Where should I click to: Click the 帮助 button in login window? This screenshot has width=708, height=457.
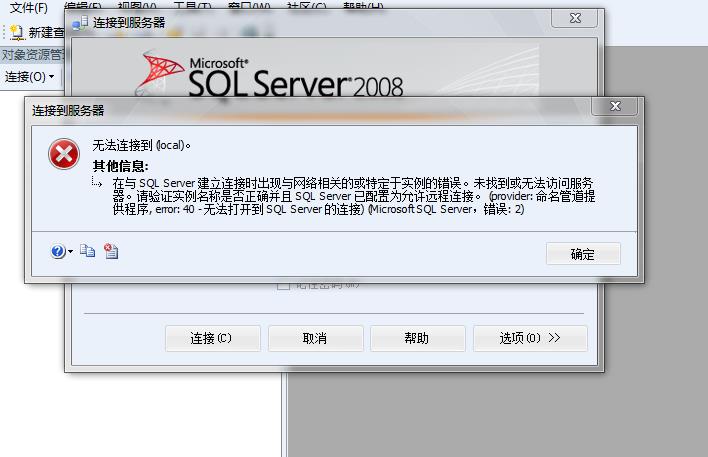[417, 338]
